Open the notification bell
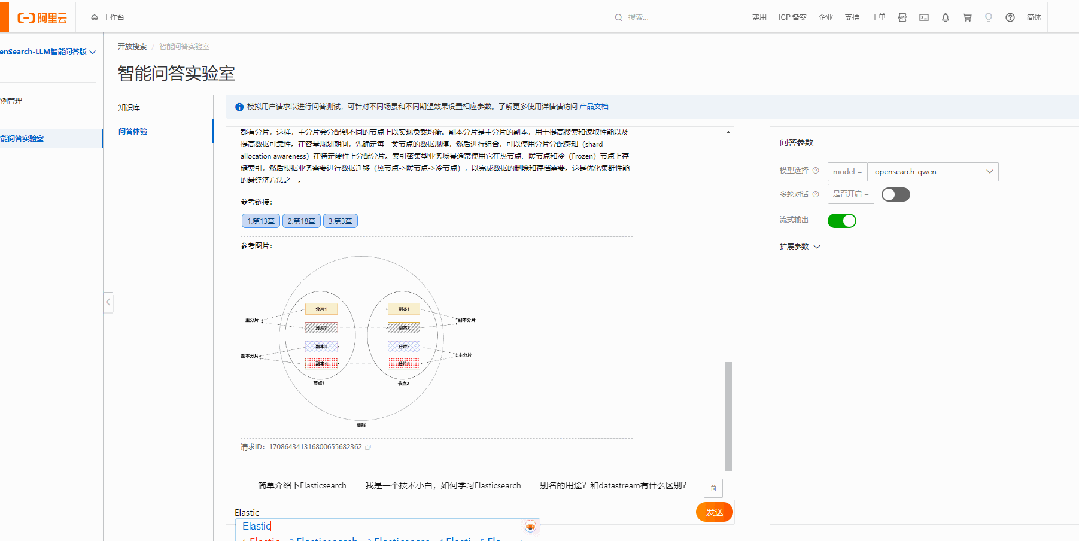The image size is (1079, 541). (x=946, y=17)
